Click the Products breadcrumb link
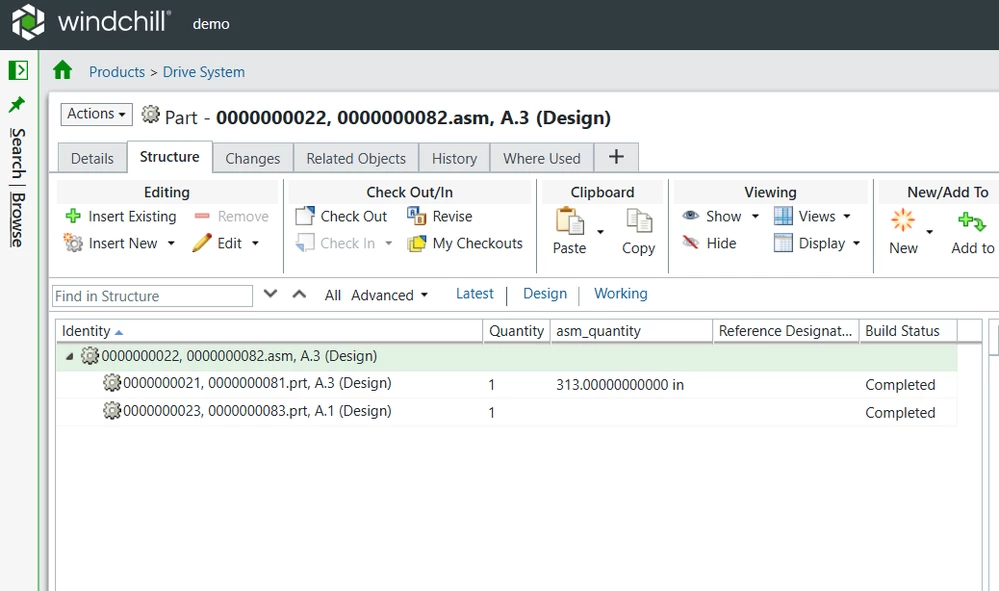This screenshot has width=999, height=591. 117,72
